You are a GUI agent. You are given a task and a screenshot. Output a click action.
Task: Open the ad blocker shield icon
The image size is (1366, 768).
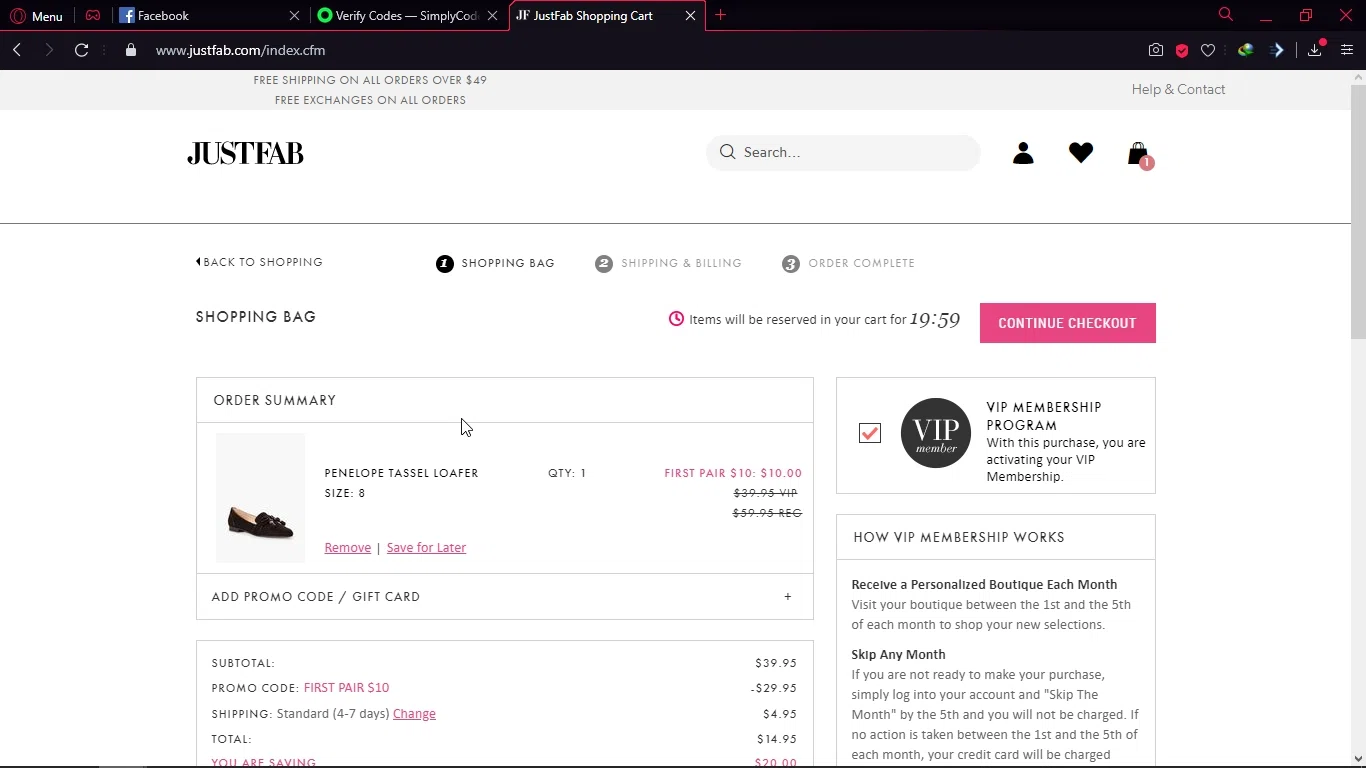[1182, 50]
